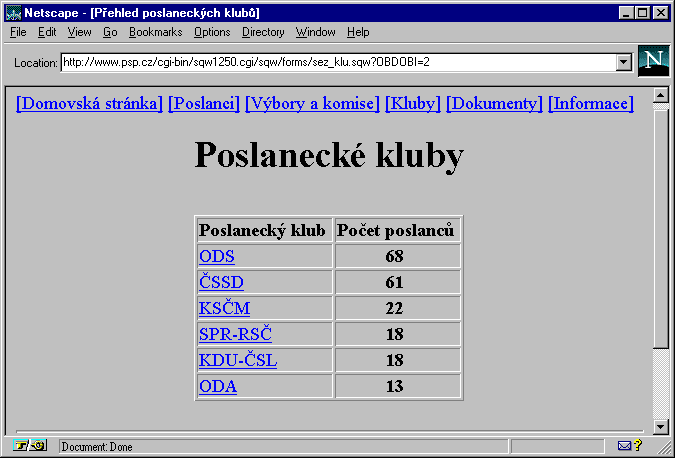Click the value 13 in ODA row
Image resolution: width=675 pixels, height=458 pixels.
click(x=394, y=386)
